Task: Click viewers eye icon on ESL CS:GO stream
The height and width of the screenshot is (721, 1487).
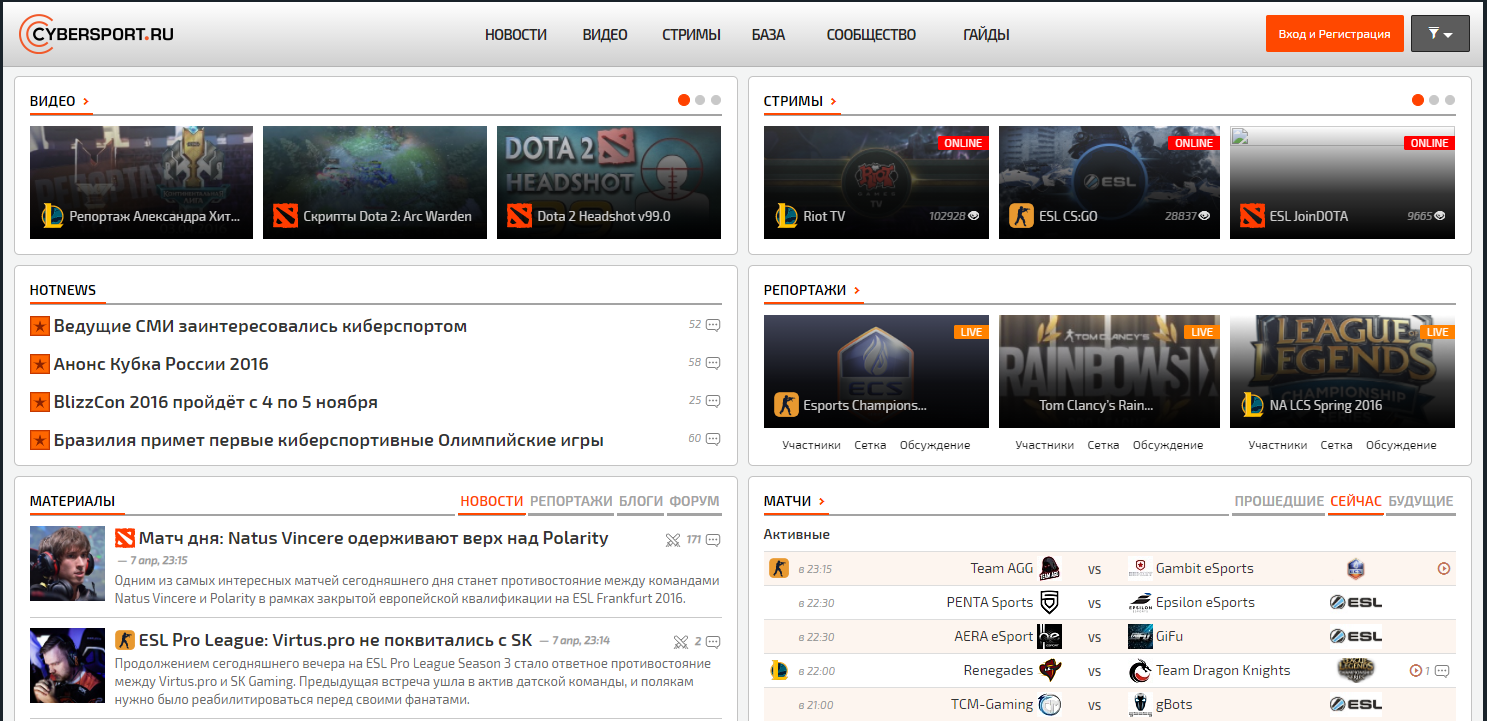Action: point(1205,216)
